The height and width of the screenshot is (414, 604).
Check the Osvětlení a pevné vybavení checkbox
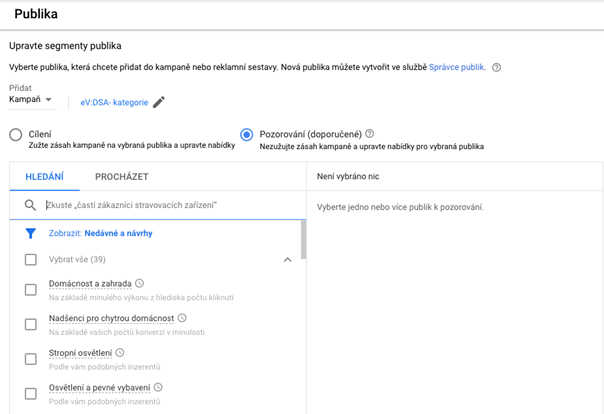[31, 394]
